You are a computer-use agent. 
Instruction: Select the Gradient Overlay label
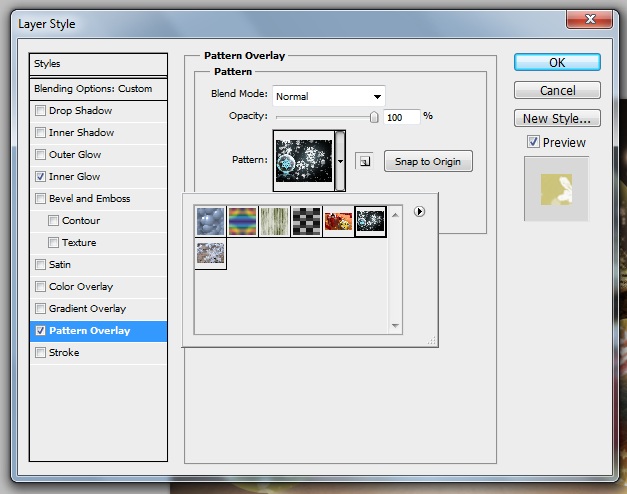pyautogui.click(x=88, y=308)
